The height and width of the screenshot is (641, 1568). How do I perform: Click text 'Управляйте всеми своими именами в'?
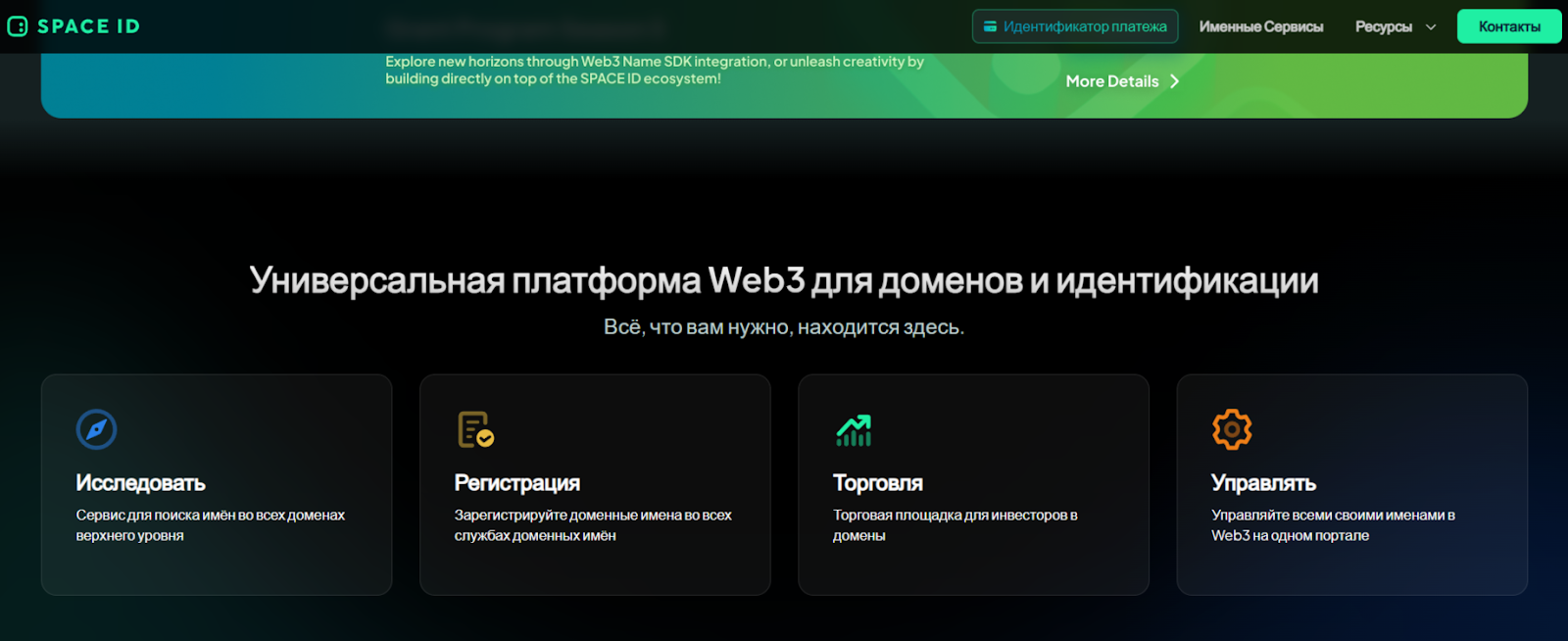[x=1333, y=515]
